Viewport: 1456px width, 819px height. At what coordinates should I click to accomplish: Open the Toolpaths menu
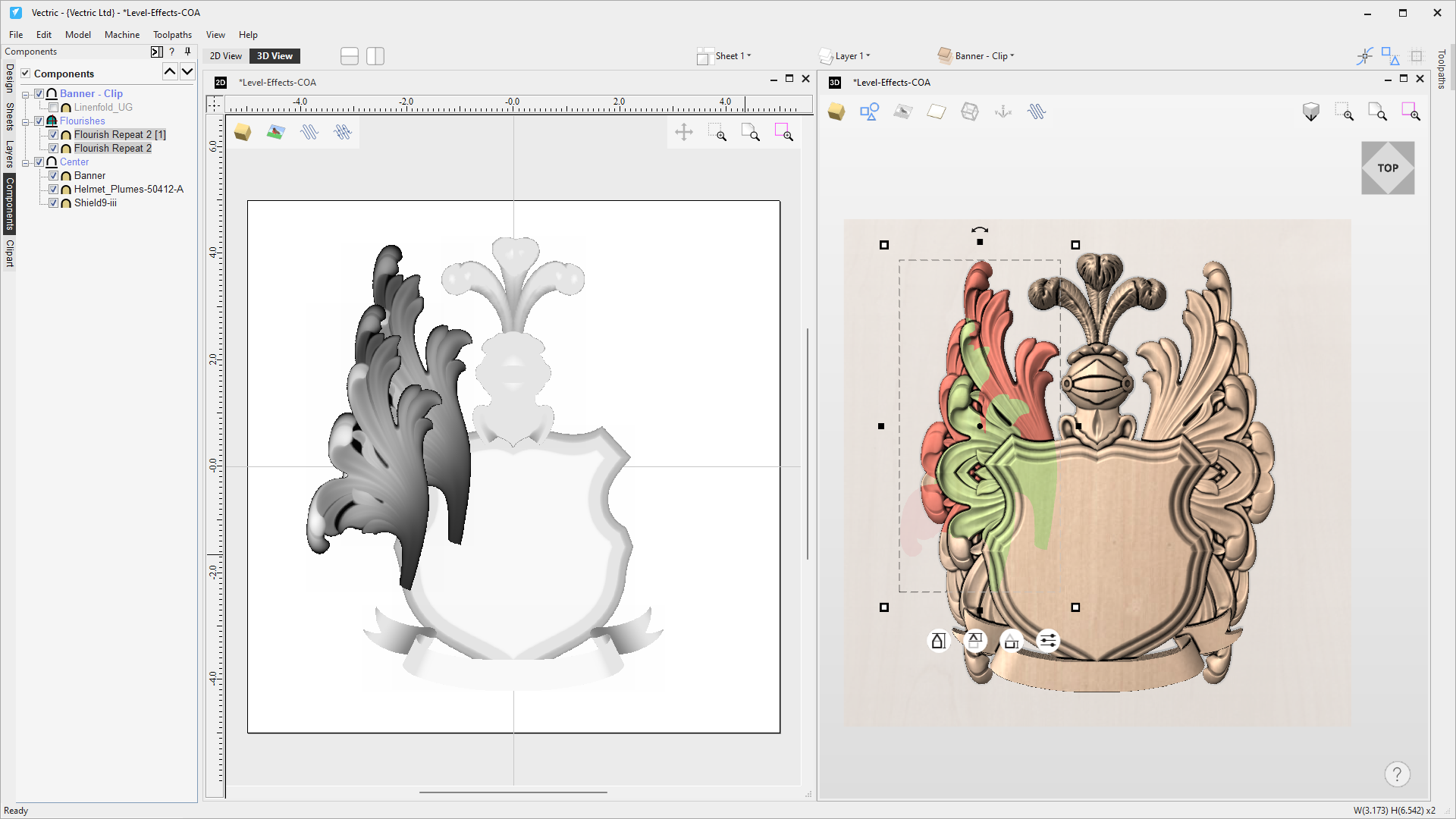click(171, 34)
